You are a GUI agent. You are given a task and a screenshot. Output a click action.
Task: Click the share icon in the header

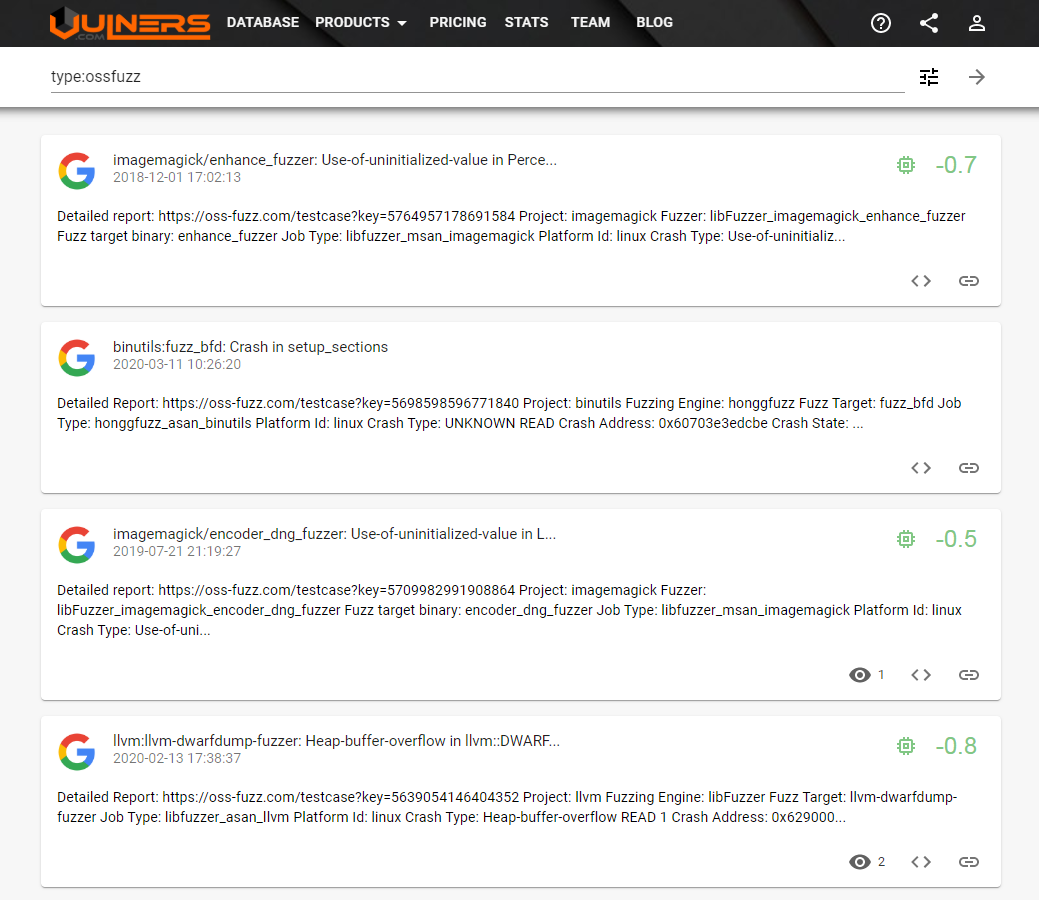click(x=929, y=23)
